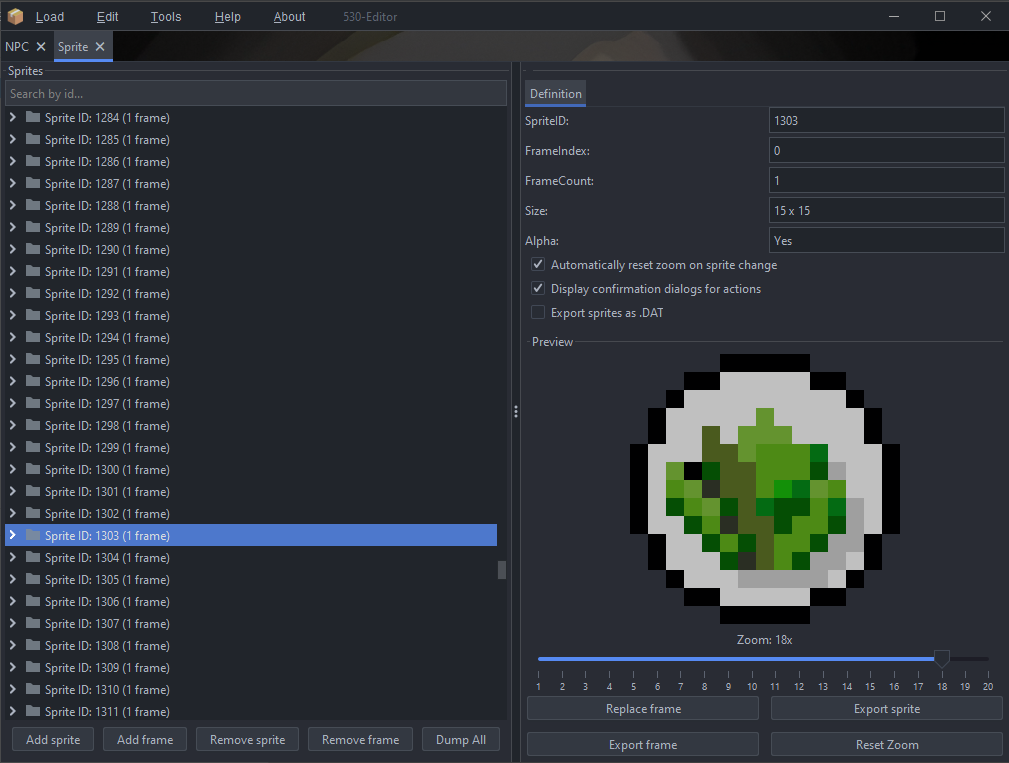Disable Display confirmation dialogs for actions
Image resolution: width=1009 pixels, height=763 pixels.
coord(538,289)
